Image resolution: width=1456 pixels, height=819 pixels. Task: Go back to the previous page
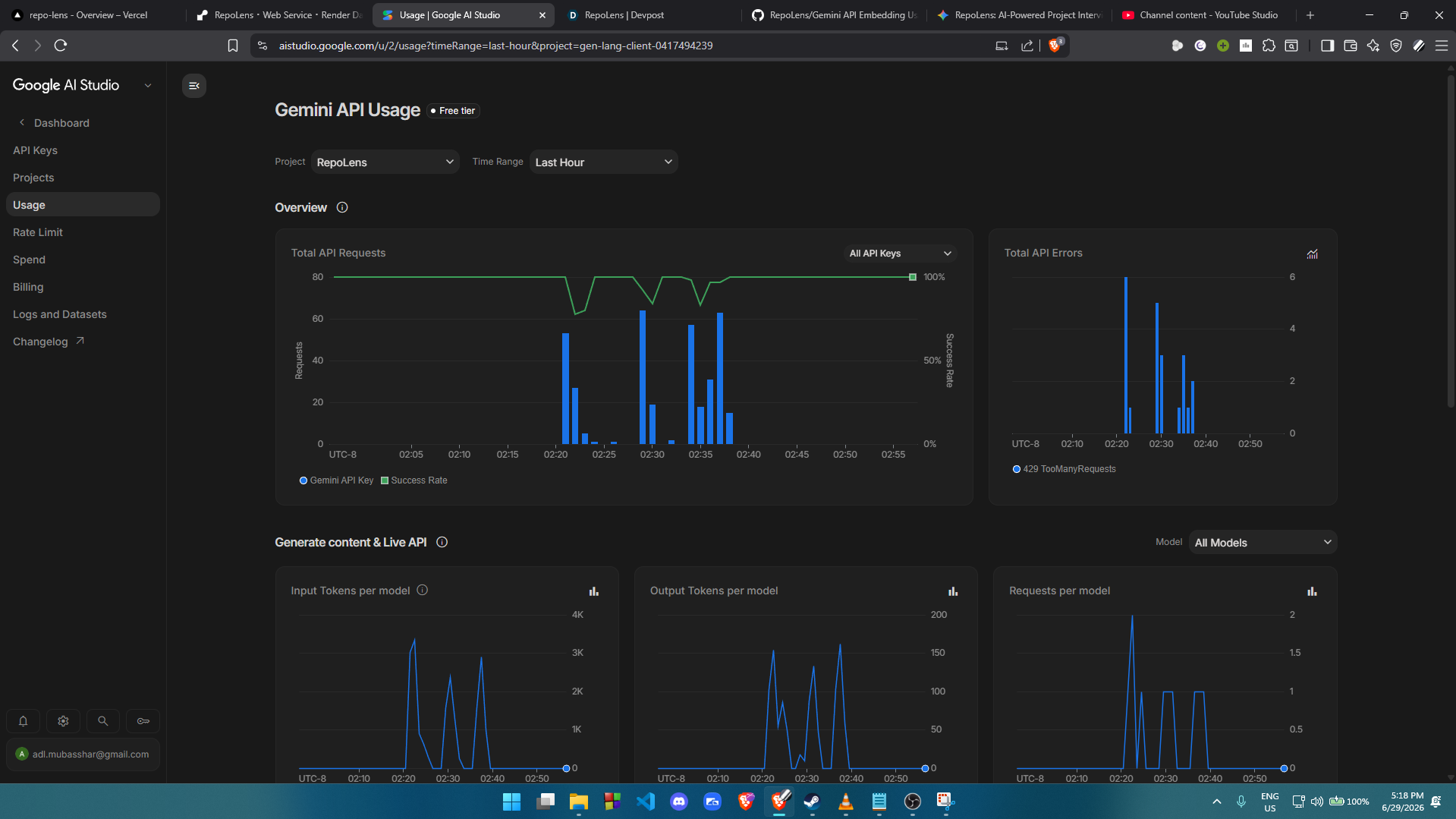coord(15,46)
